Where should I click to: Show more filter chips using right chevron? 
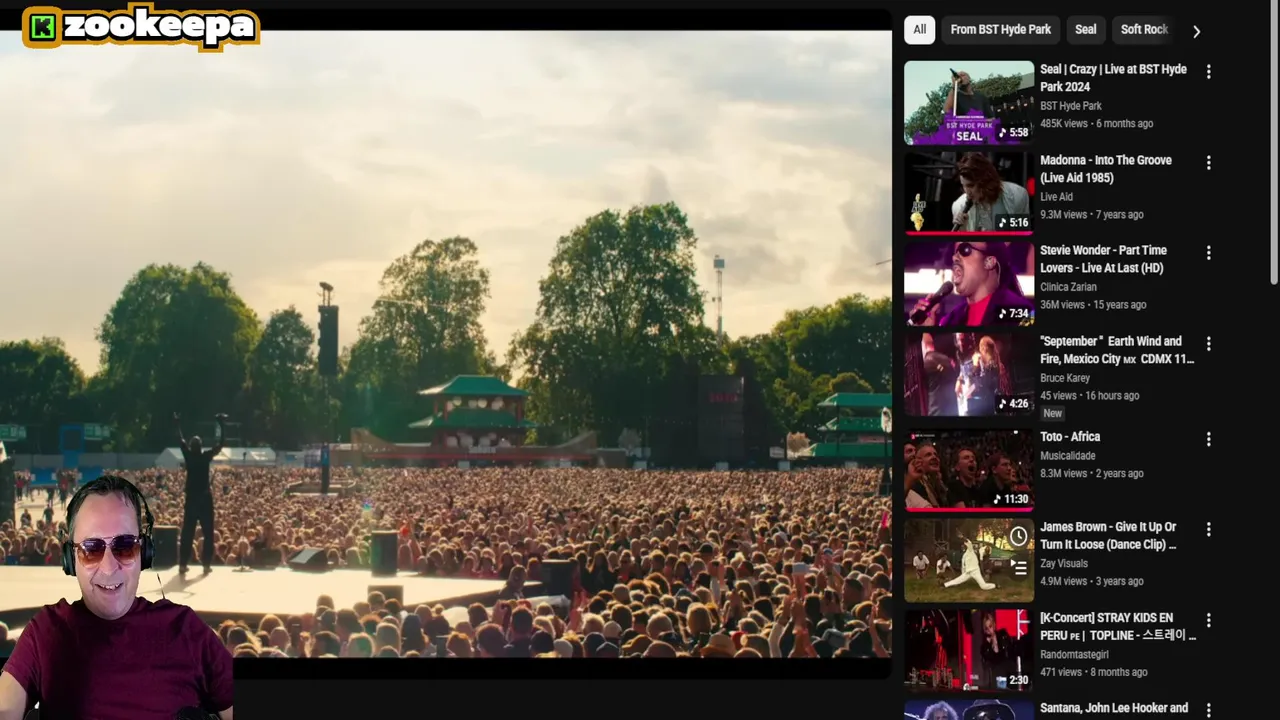pyautogui.click(x=1196, y=31)
